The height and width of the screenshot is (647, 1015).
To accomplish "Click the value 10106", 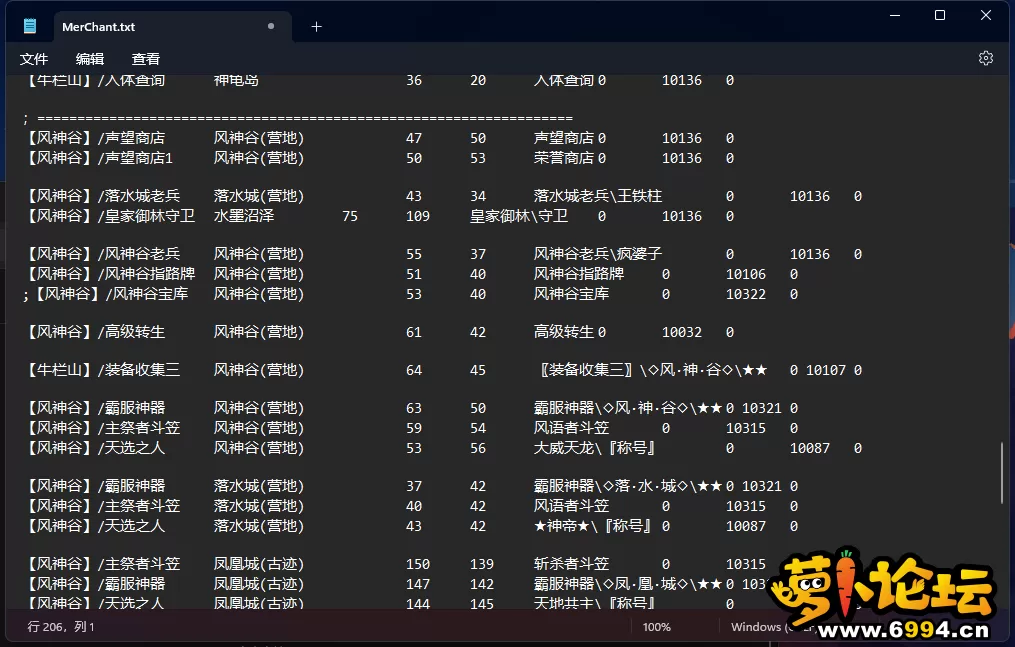I will coord(746,274).
